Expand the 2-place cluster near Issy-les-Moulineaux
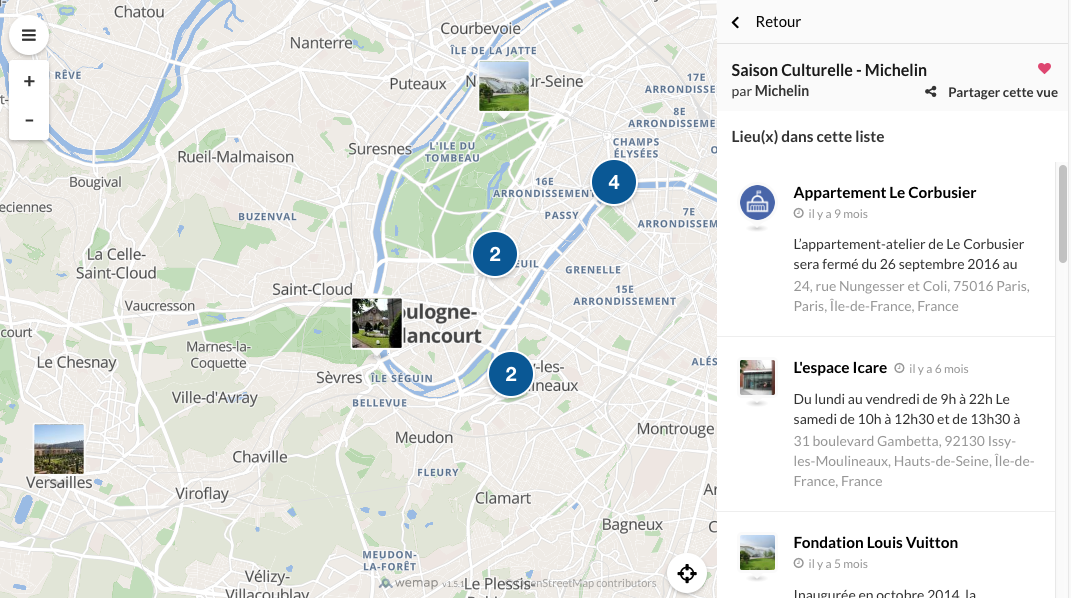Image resolution: width=1071 pixels, height=598 pixels. point(511,375)
